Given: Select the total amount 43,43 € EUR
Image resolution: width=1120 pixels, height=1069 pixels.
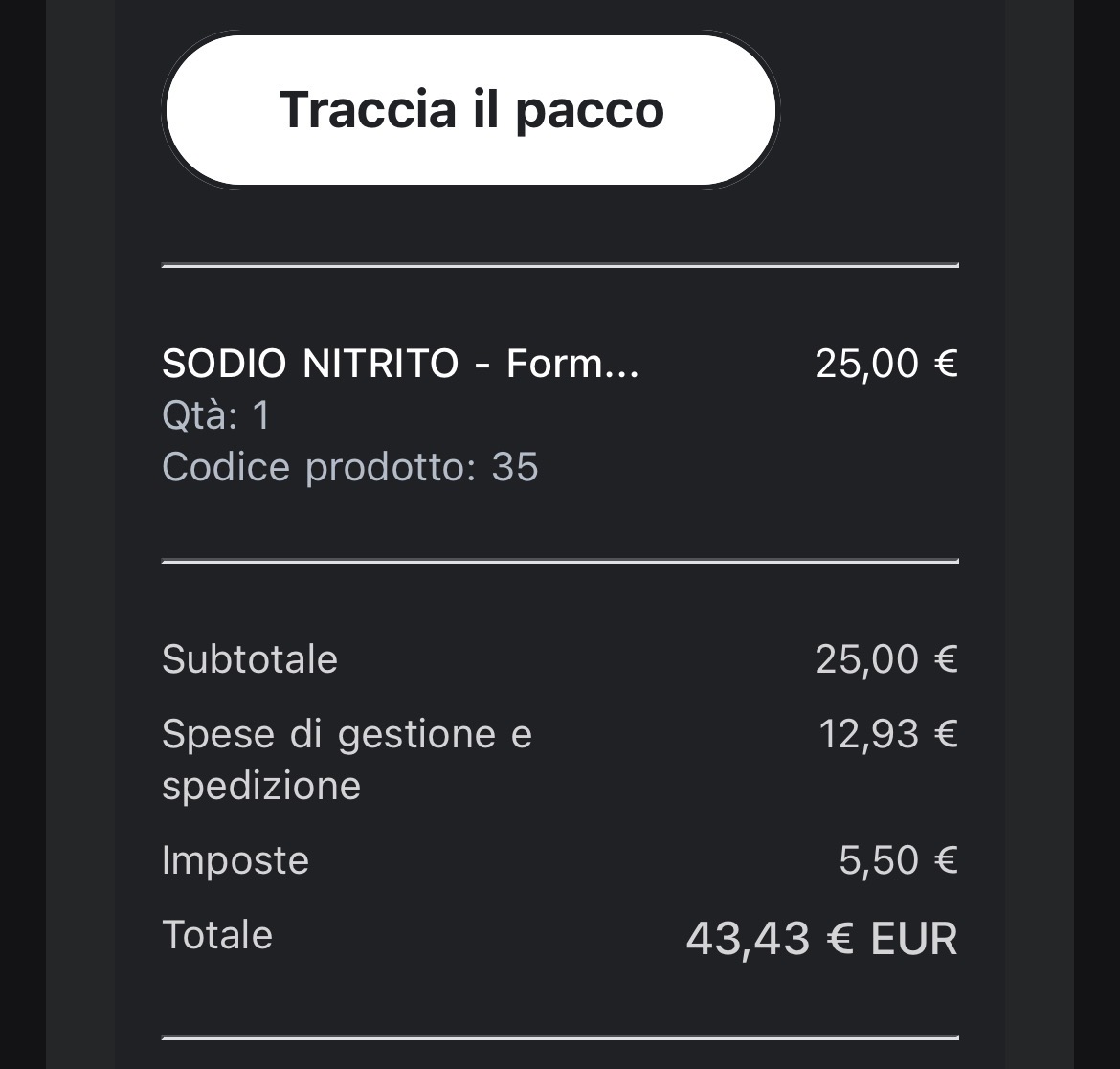Looking at the screenshot, I should 821,940.
